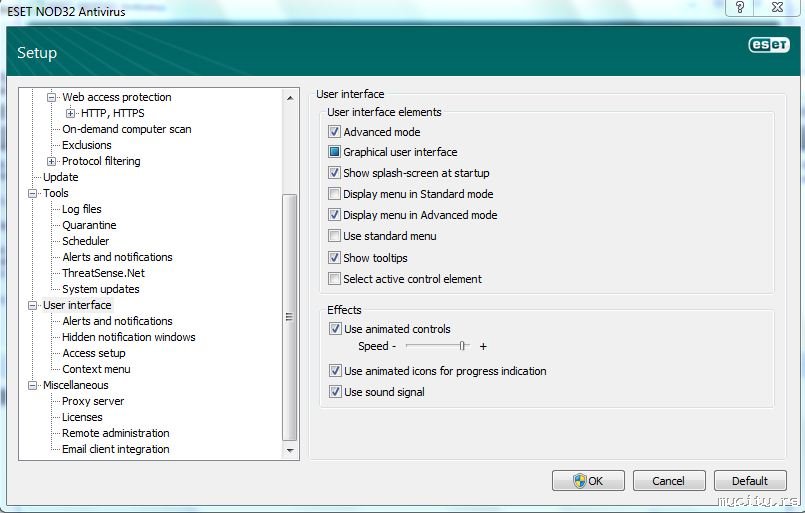The height and width of the screenshot is (513, 805).
Task: Select Email client integration item
Action: 116,449
